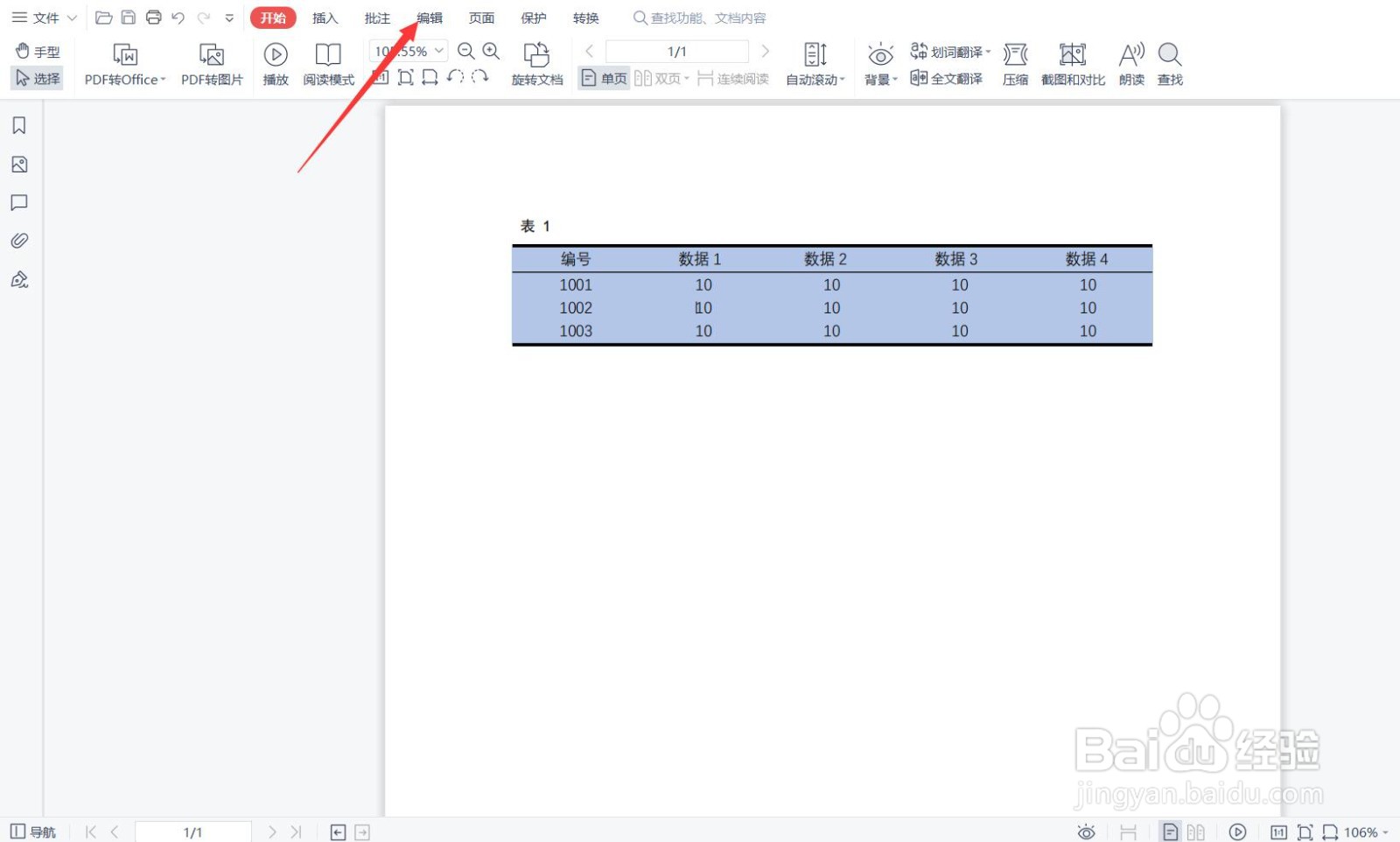Go back to previous view in status bar
The height and width of the screenshot is (842, 1400).
(x=339, y=831)
